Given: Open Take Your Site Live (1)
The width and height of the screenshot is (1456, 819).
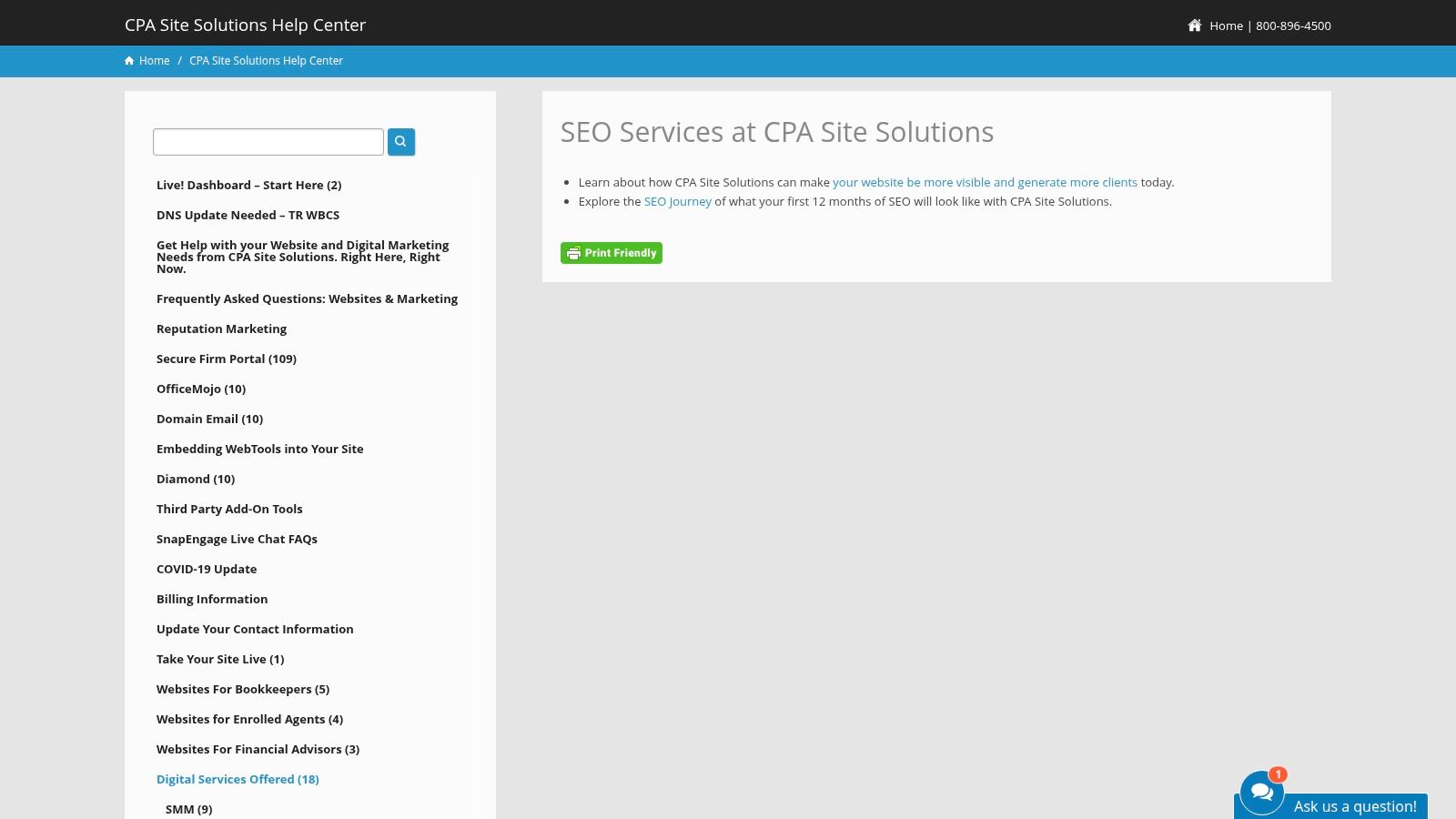Looking at the screenshot, I should click(220, 659).
